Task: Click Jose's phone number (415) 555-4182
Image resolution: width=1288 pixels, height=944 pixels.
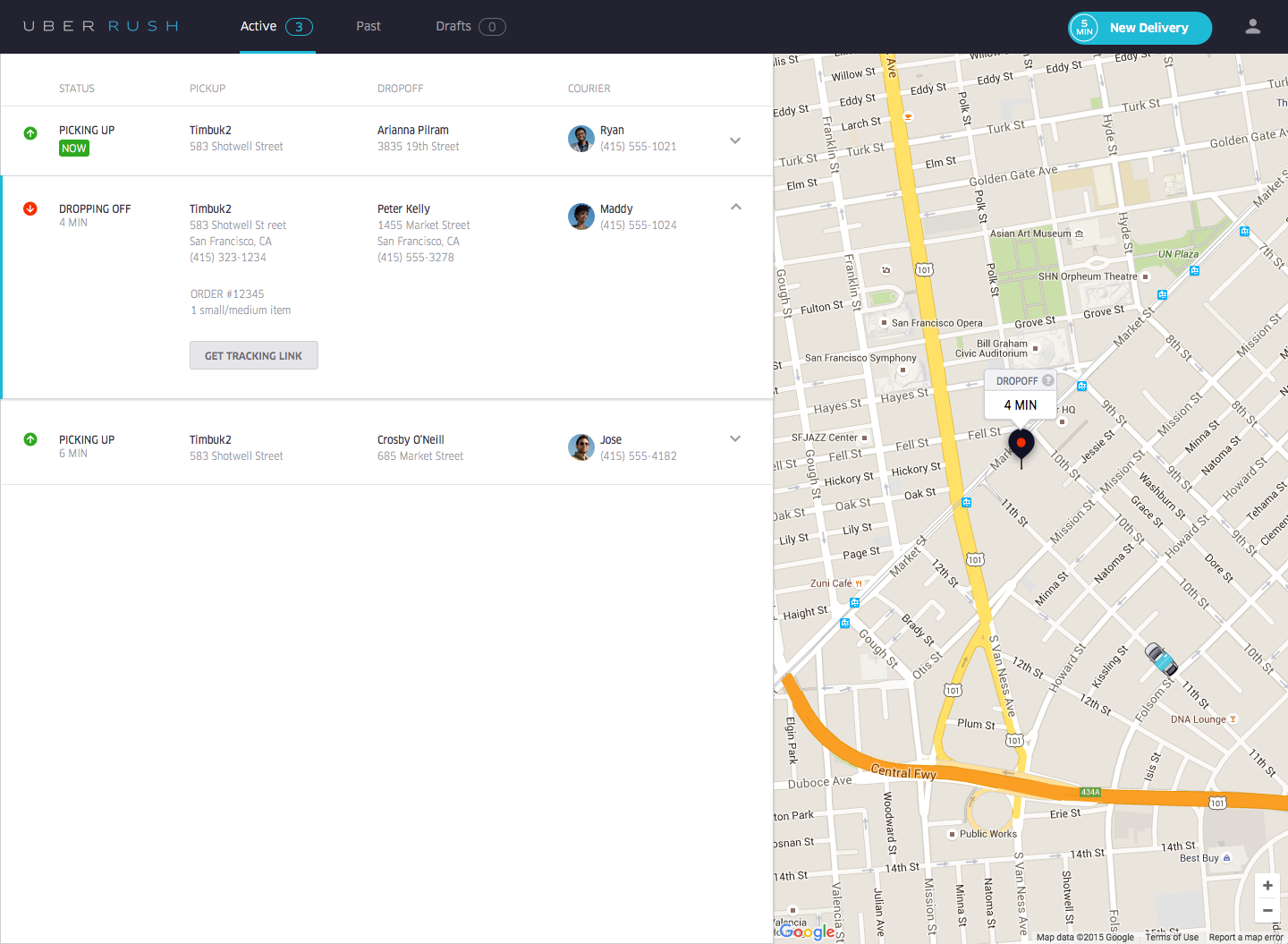Action: click(x=639, y=456)
